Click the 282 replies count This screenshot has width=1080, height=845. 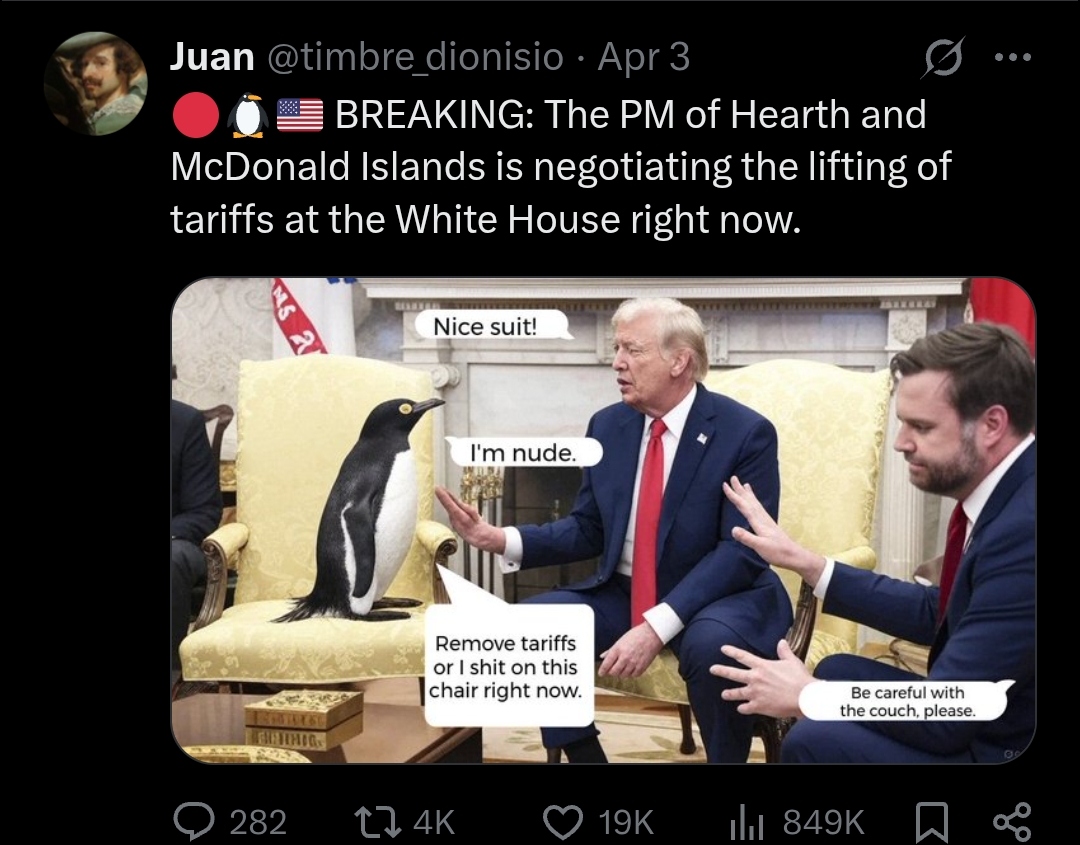[x=258, y=822]
